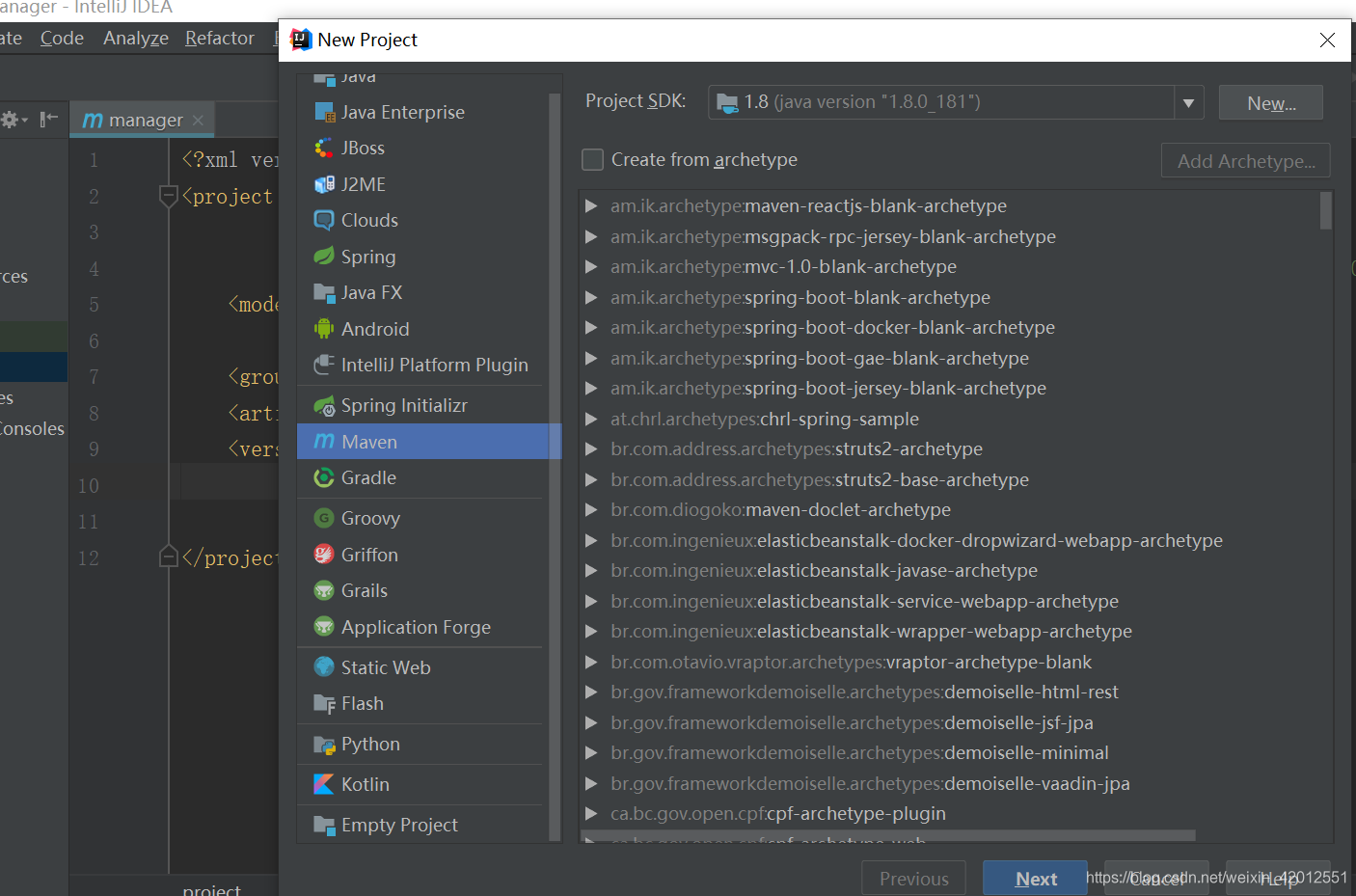Expand the demoiselle-jsf-jpa archetype entry
This screenshot has height=896, width=1356.
point(591,722)
